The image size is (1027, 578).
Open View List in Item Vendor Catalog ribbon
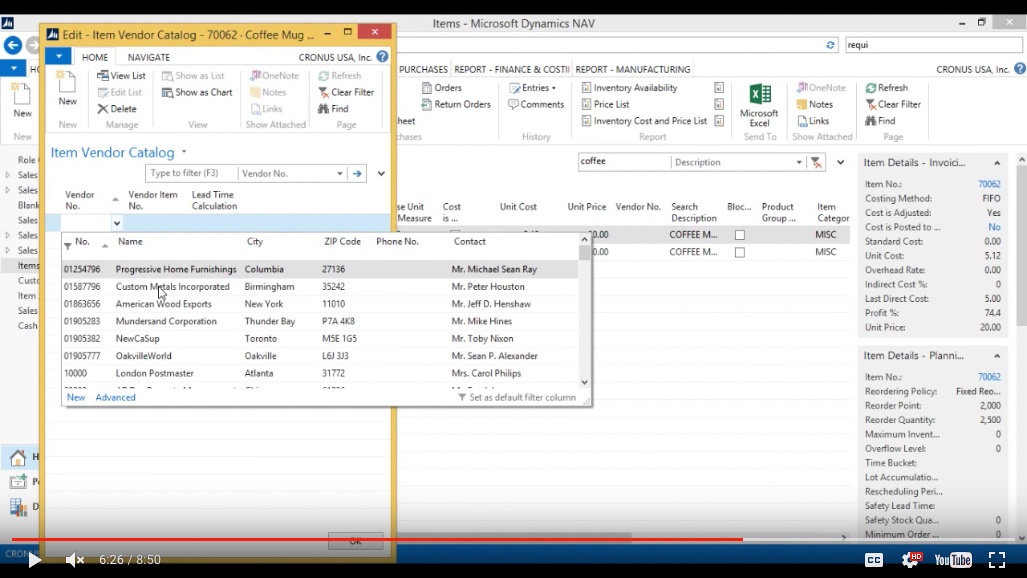pyautogui.click(x=121, y=75)
